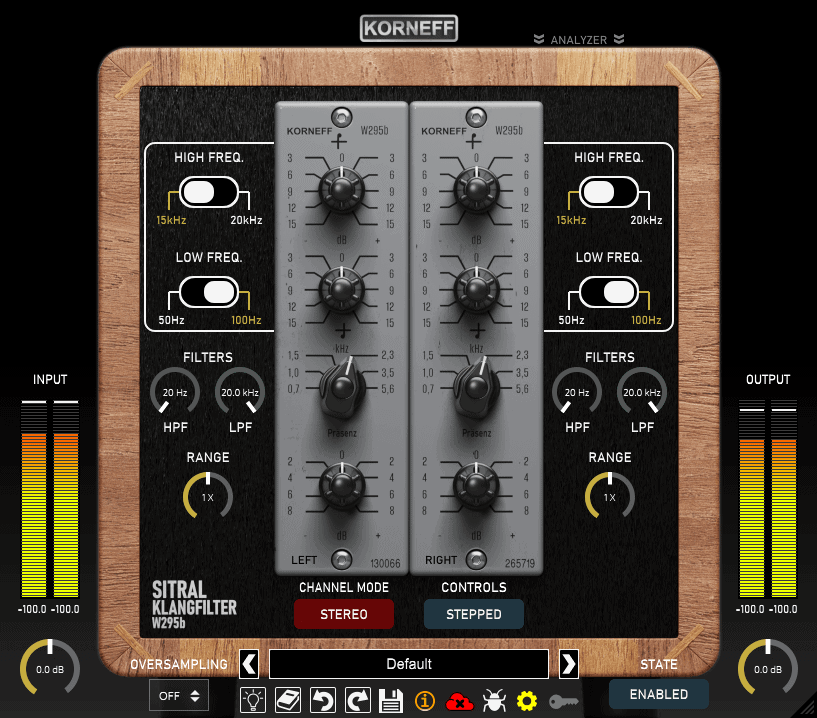Click LEFT module kHz frequency selector knob
The width and height of the screenshot is (817, 718).
[342, 387]
